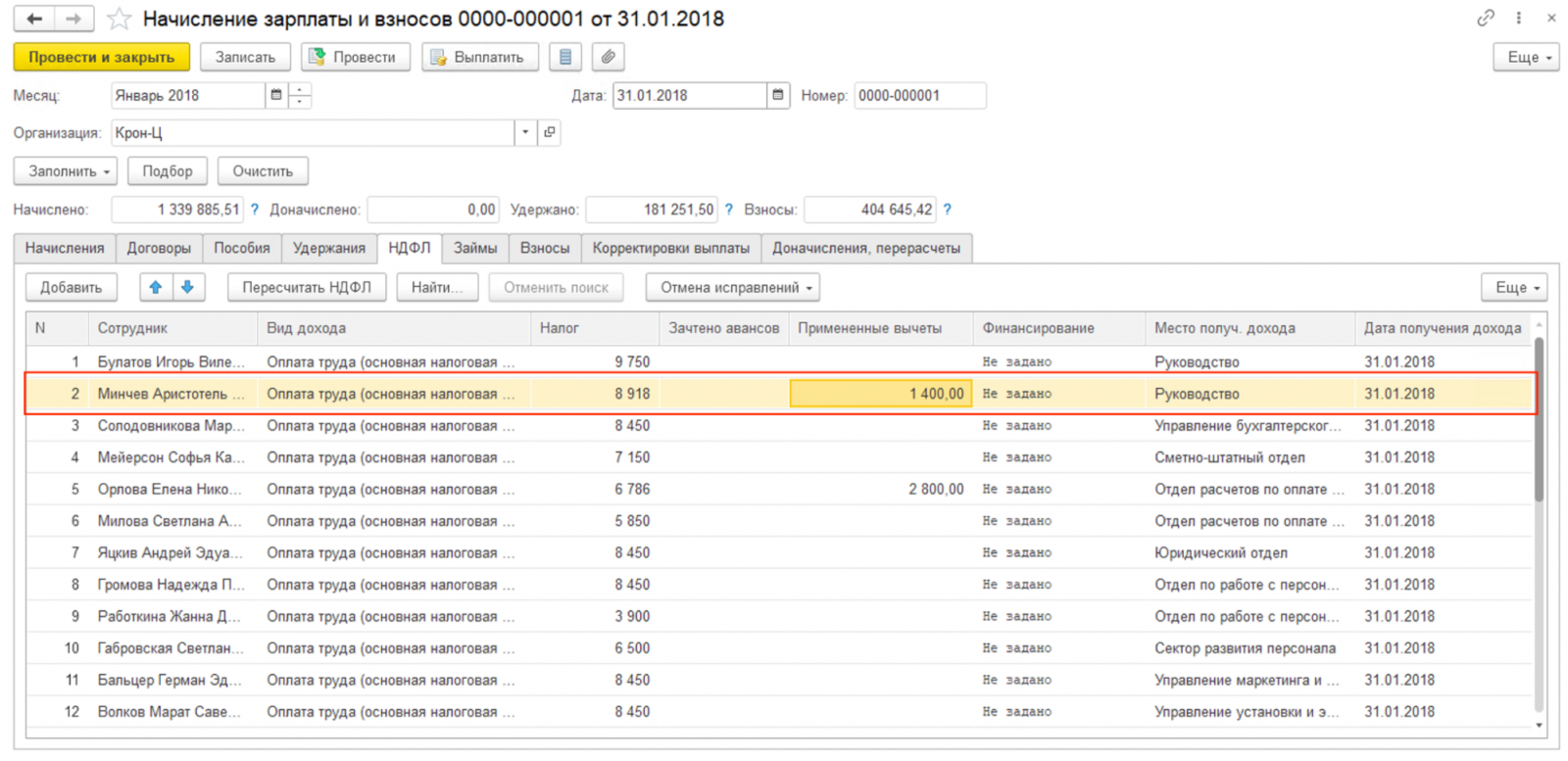Viewport: 1568px width, 761px height.
Task: Click the Номер input field
Action: [x=920, y=95]
